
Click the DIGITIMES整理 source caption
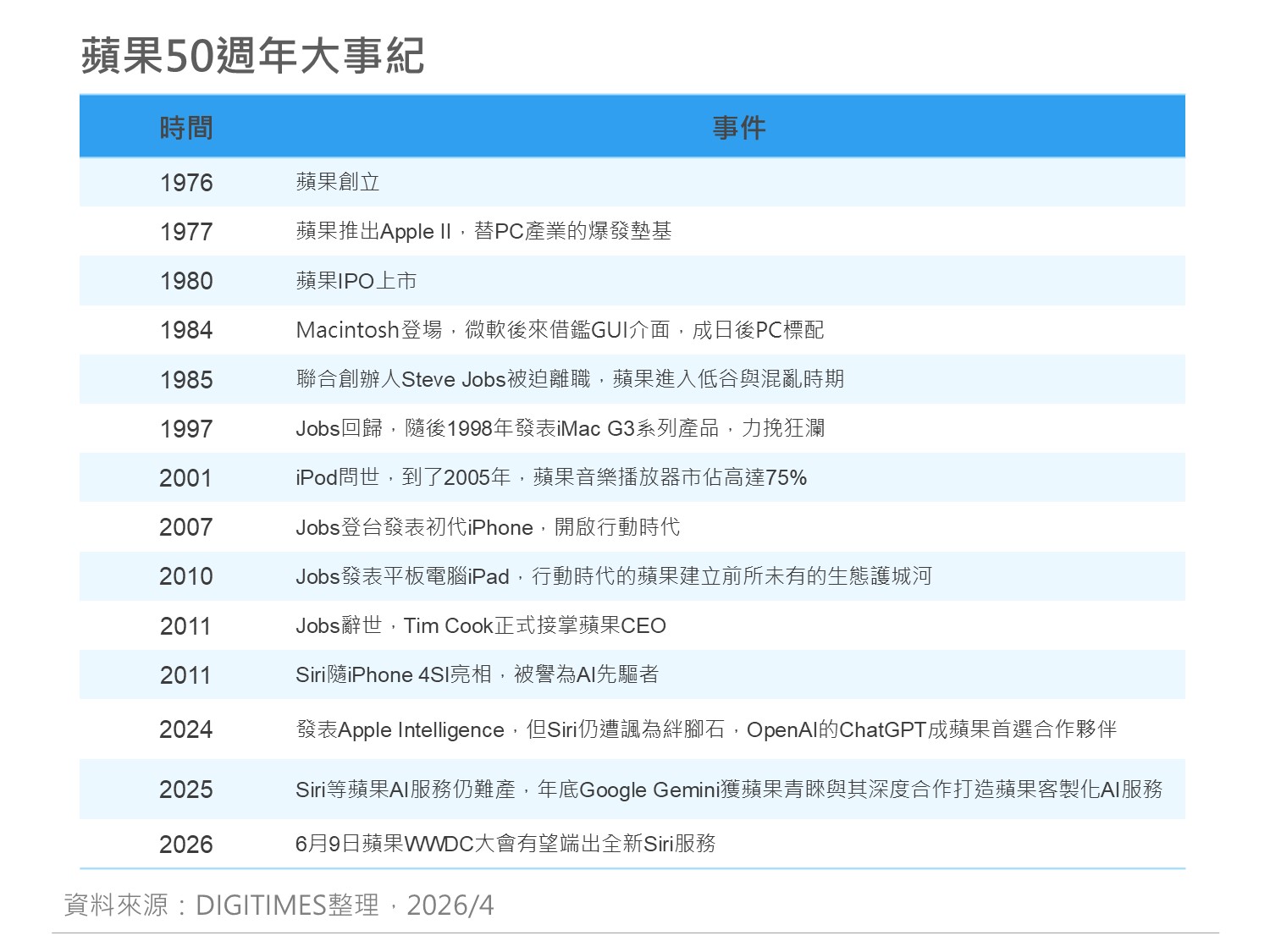[279, 905]
